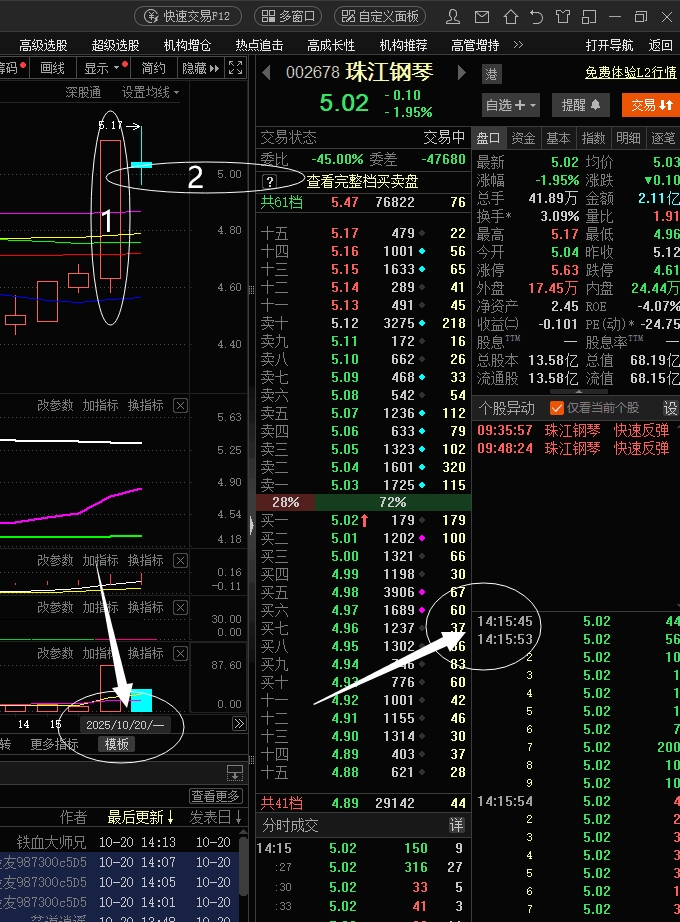Switch to 盘口 tab
The height and width of the screenshot is (922, 680).
click(x=488, y=138)
